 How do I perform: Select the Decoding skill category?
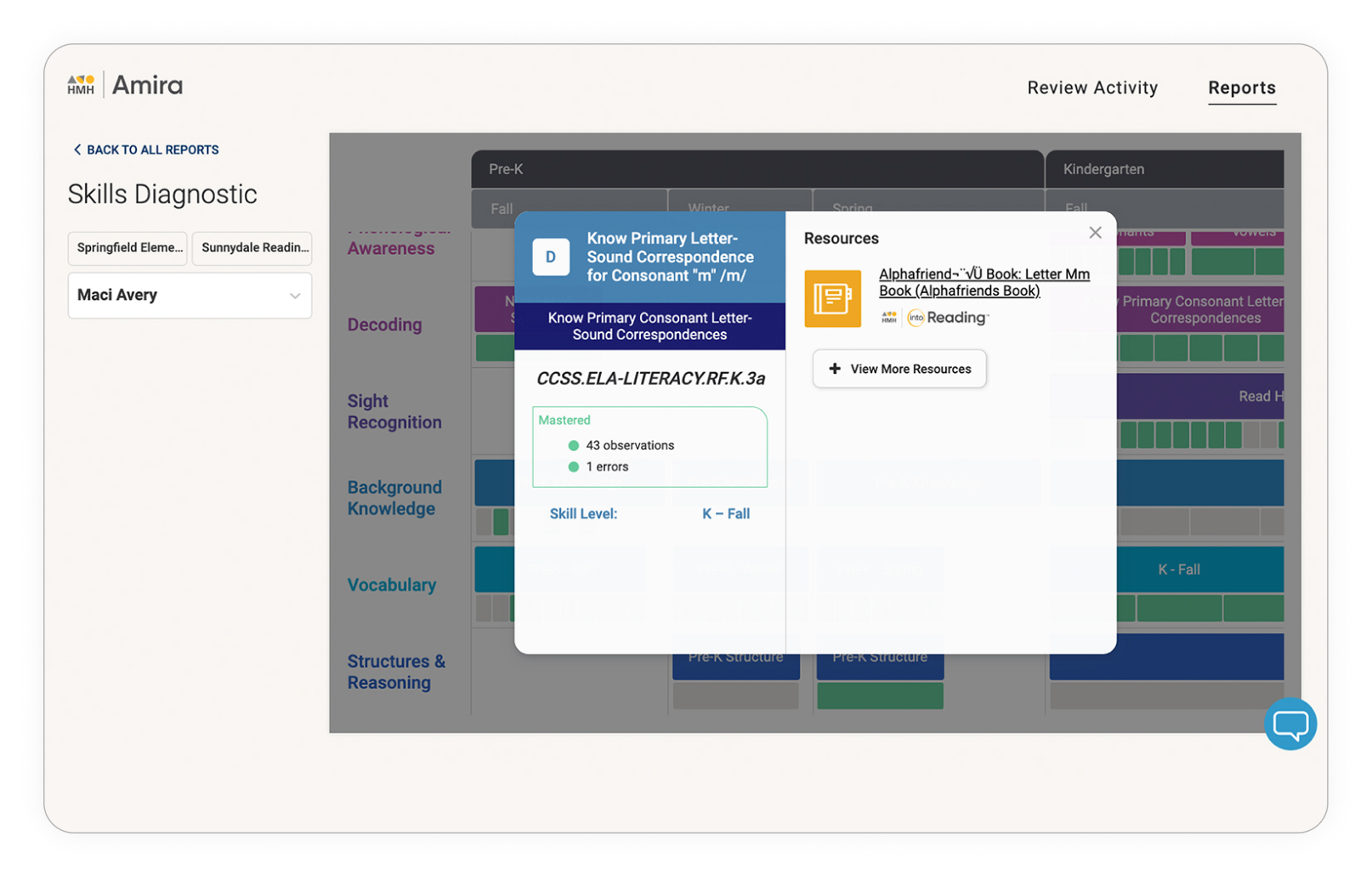pos(384,325)
